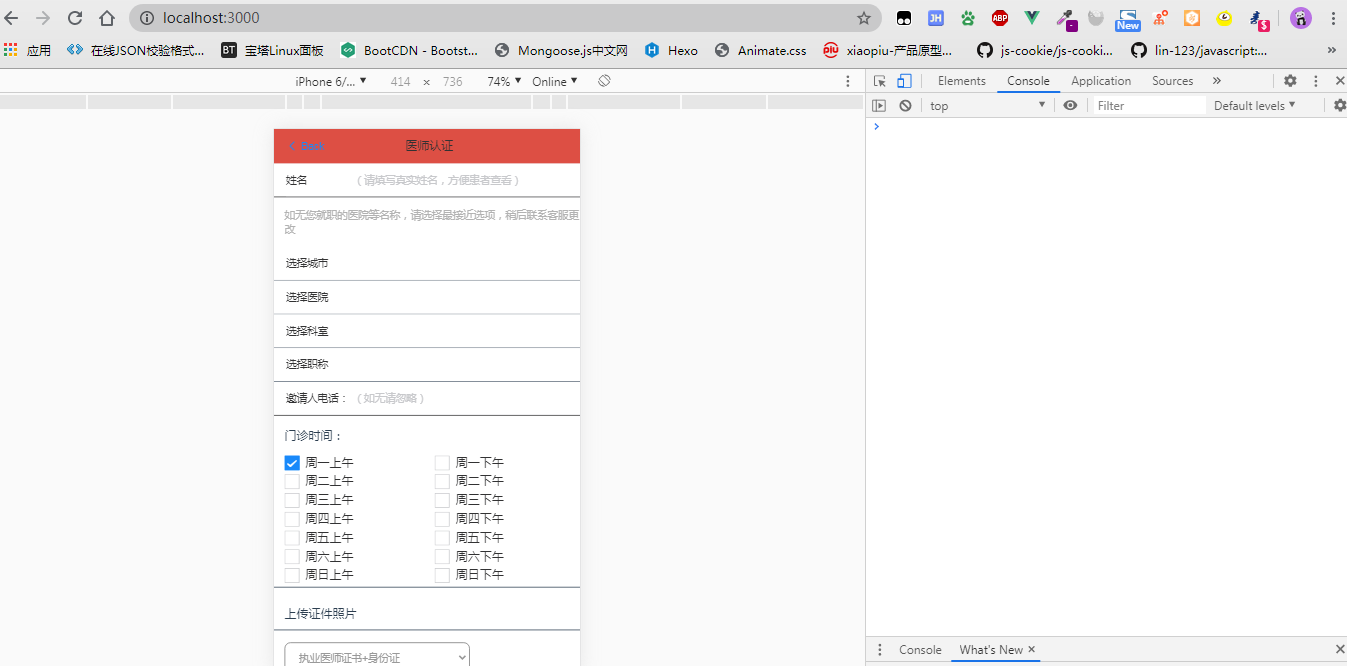Viewport: 1347px width, 666px height.
Task: Open the Mongoose.js中文网 bookmark
Action: tap(561, 50)
